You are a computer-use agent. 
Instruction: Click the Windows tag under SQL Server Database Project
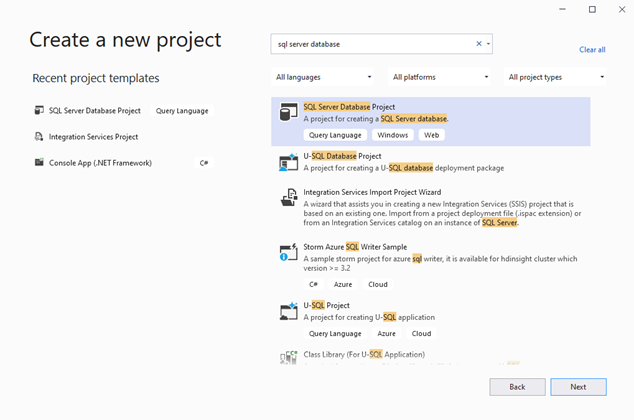click(393, 135)
